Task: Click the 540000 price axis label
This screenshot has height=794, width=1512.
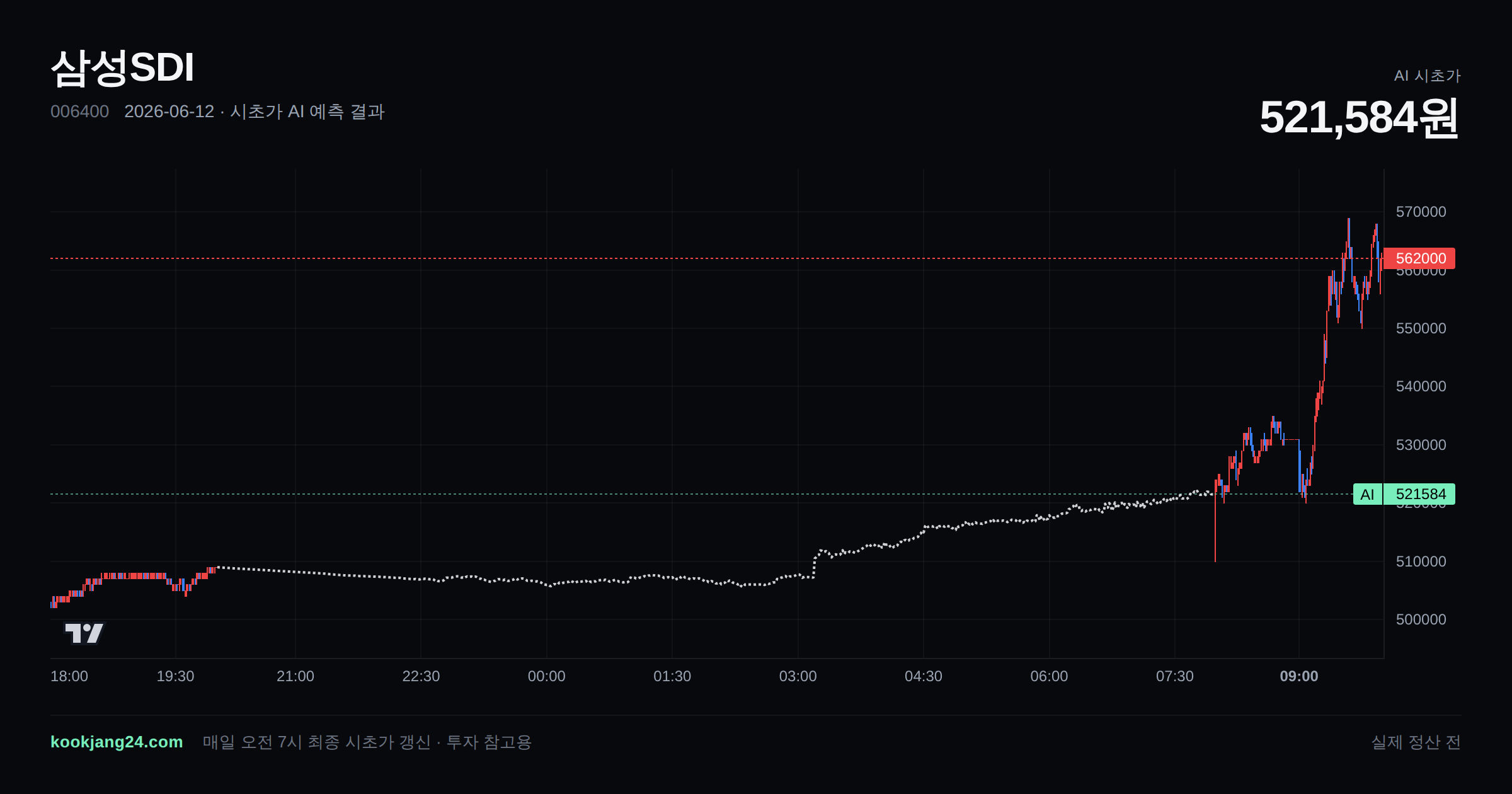Action: click(1421, 386)
